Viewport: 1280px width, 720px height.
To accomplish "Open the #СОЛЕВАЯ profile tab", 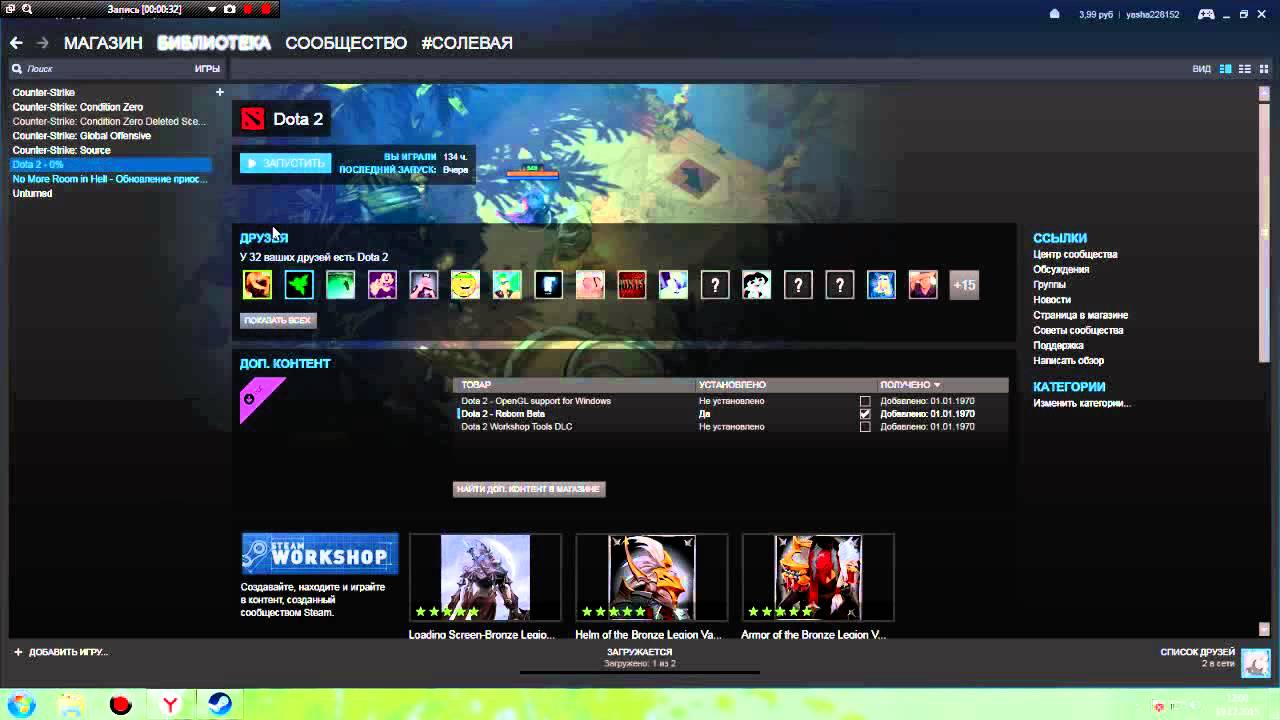I will [x=467, y=43].
